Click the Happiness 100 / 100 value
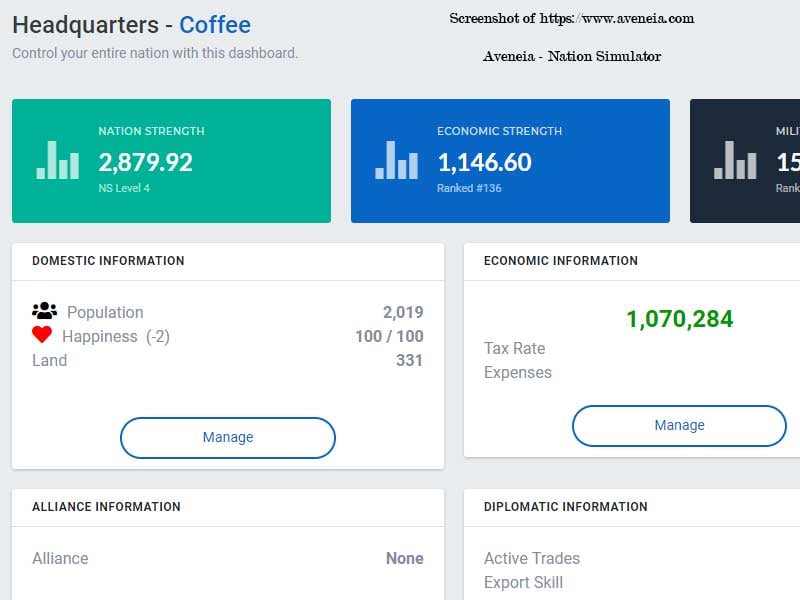The image size is (800, 600). point(389,336)
